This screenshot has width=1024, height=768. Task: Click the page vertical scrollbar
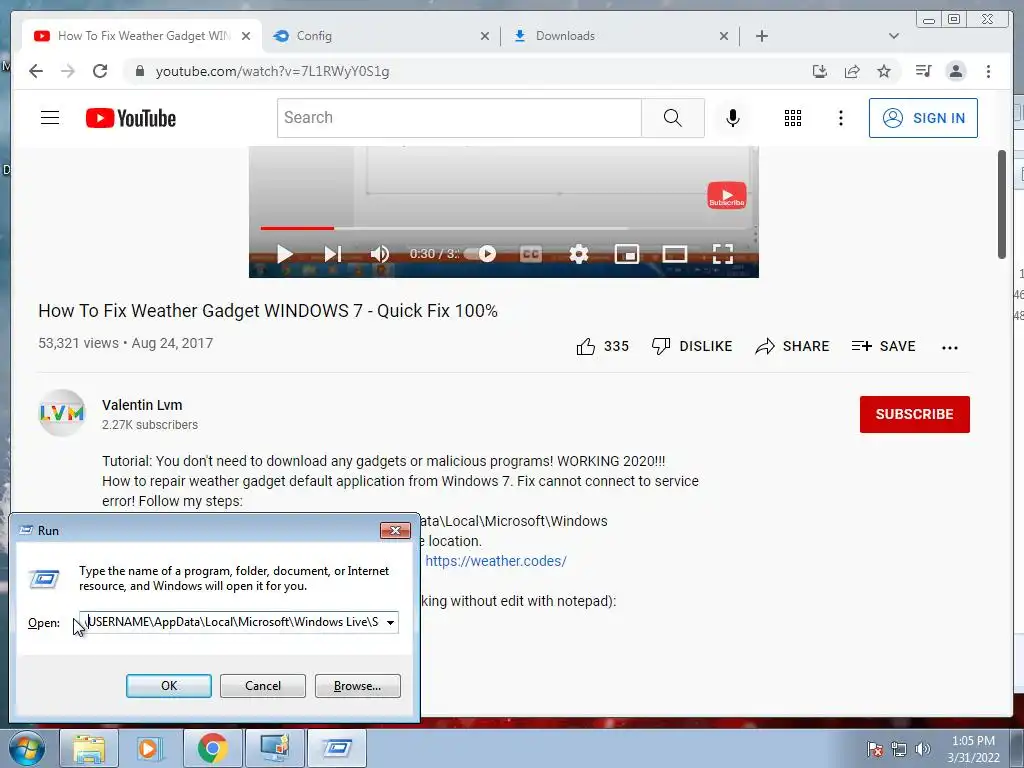[1002, 204]
